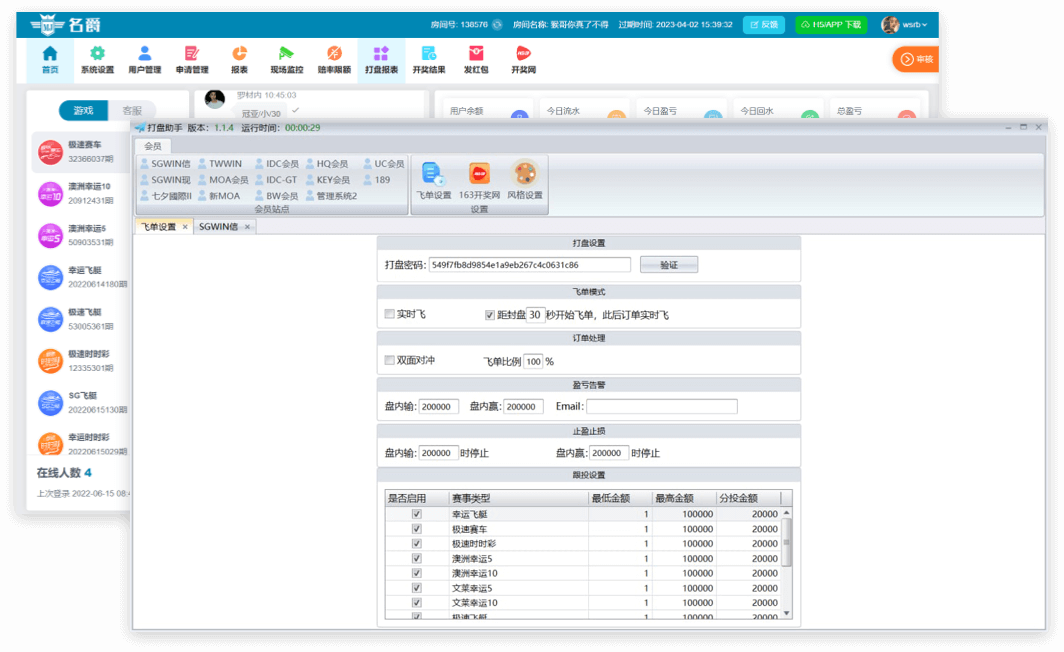
Task: Open the 报表 reports icon
Action: tap(239, 60)
